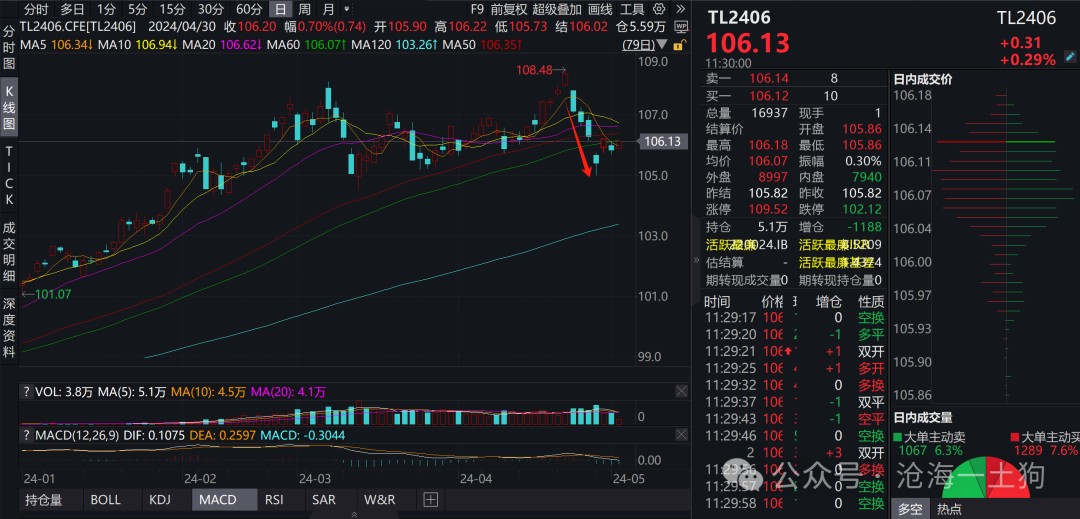Screen dimensions: 1080x519
Task: Expand more periods dropdown after 月
Action: pos(345,9)
